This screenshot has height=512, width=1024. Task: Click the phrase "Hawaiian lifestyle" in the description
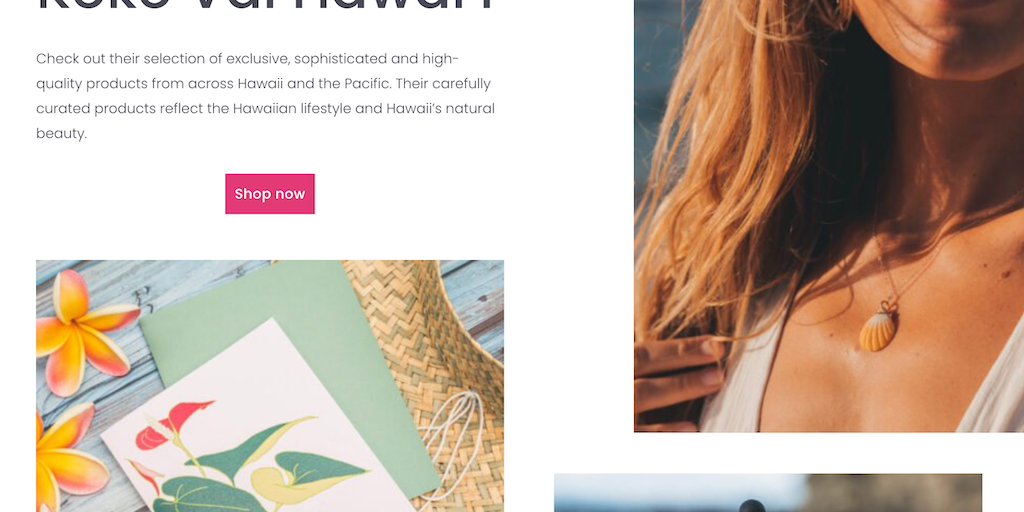292,108
